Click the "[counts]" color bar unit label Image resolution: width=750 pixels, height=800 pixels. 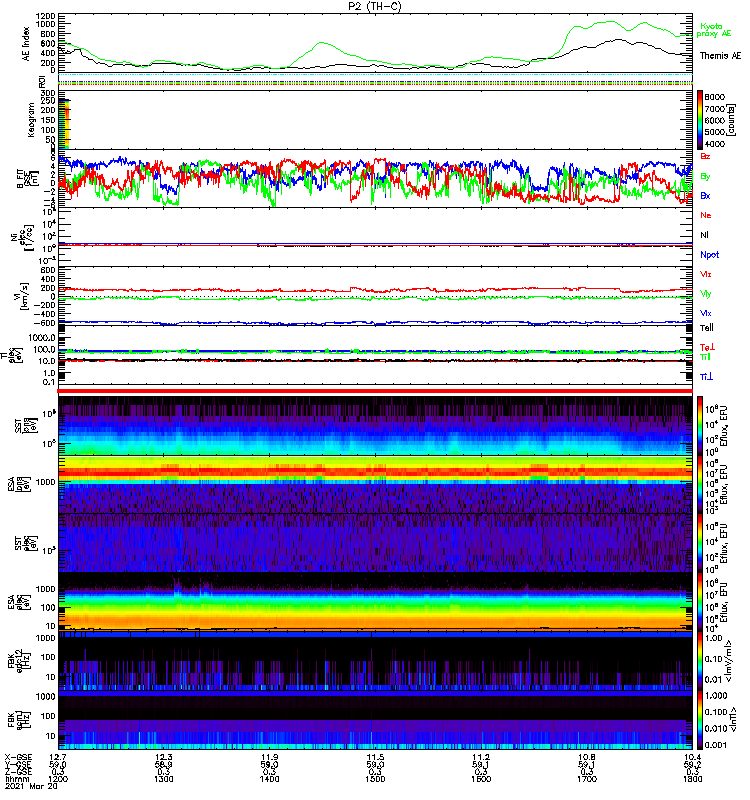[x=731, y=120]
